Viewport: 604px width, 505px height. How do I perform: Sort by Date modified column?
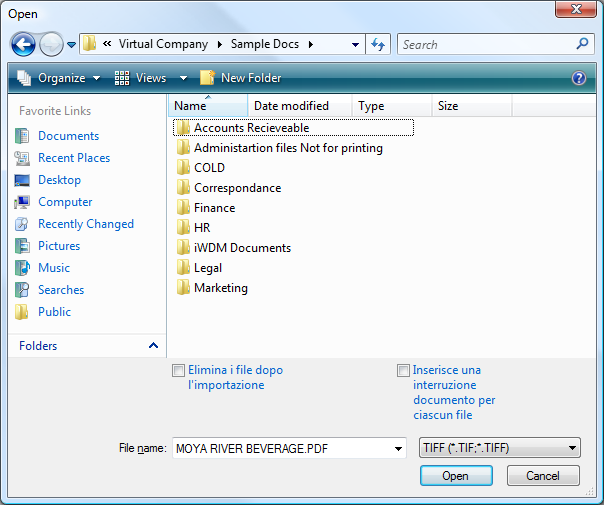[299, 106]
